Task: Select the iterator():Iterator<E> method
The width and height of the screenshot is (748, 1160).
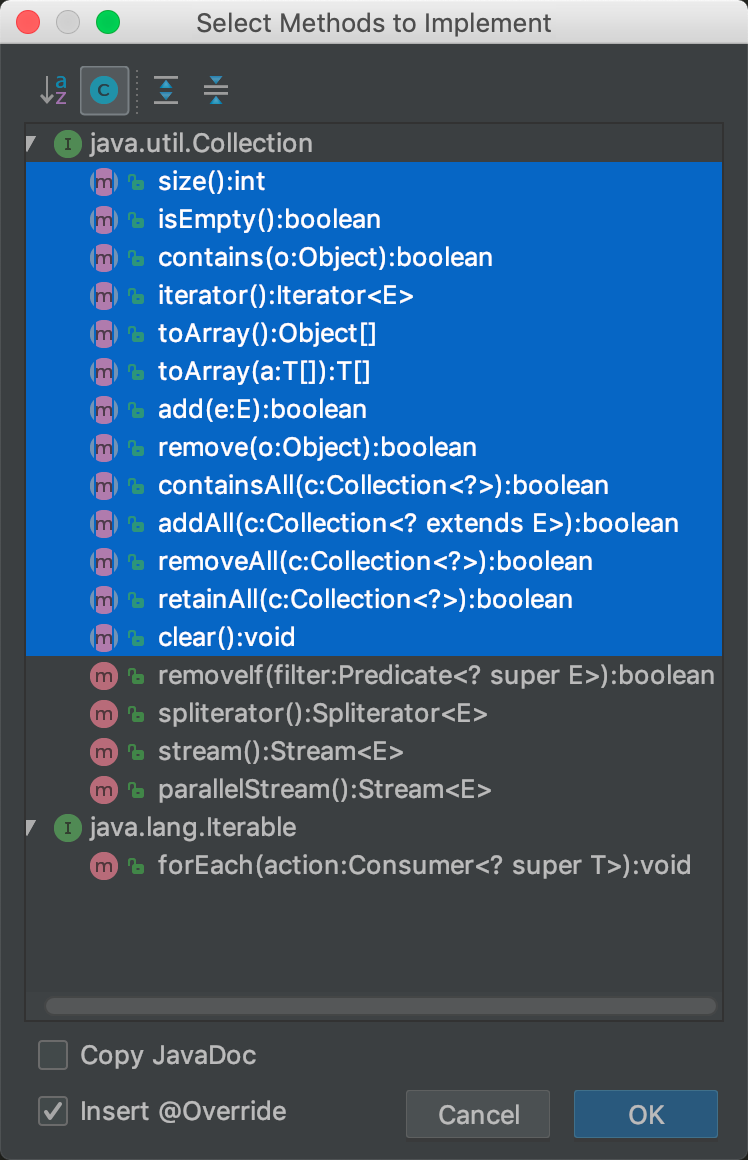Action: click(x=285, y=296)
